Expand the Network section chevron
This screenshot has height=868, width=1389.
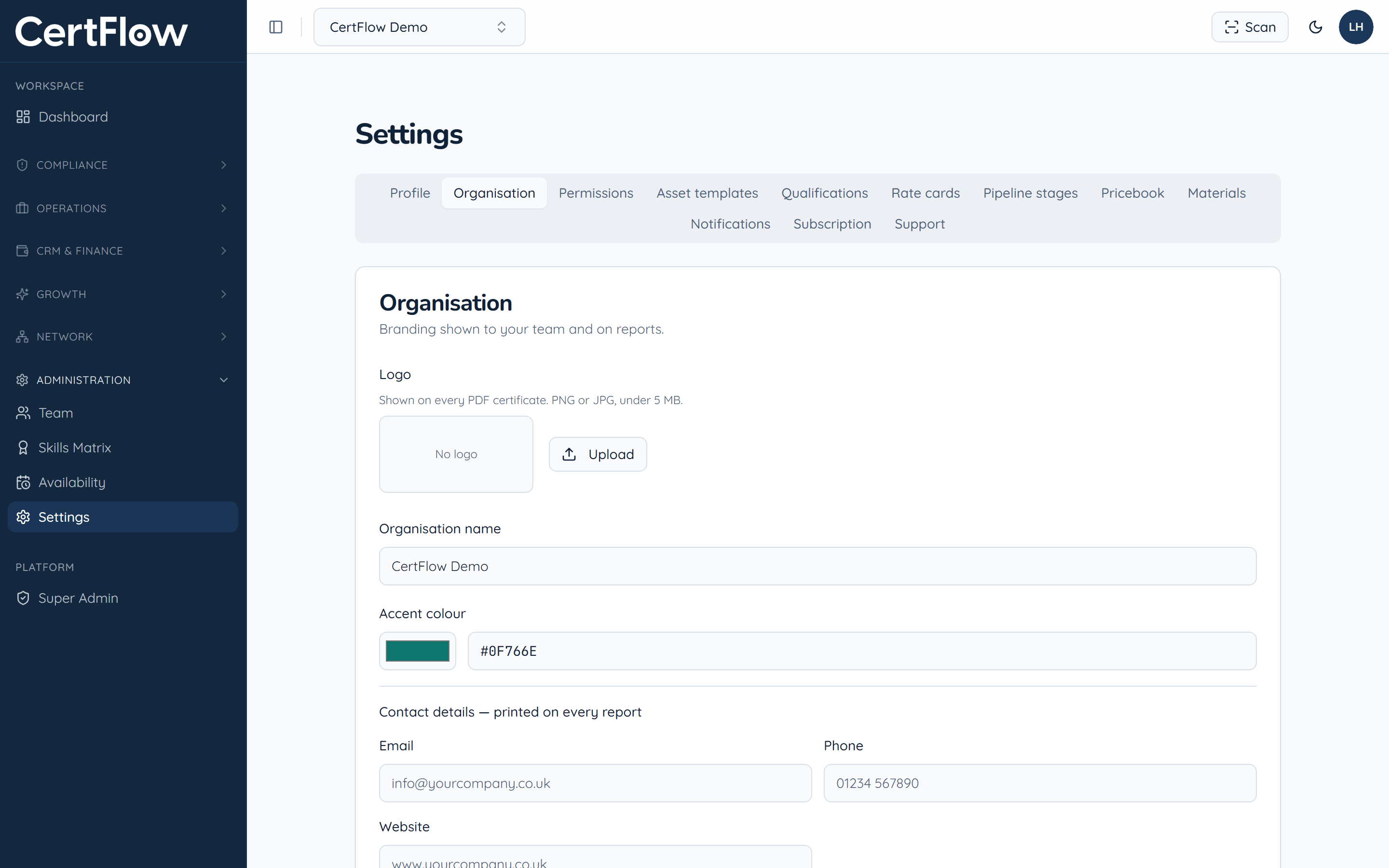[x=224, y=337]
